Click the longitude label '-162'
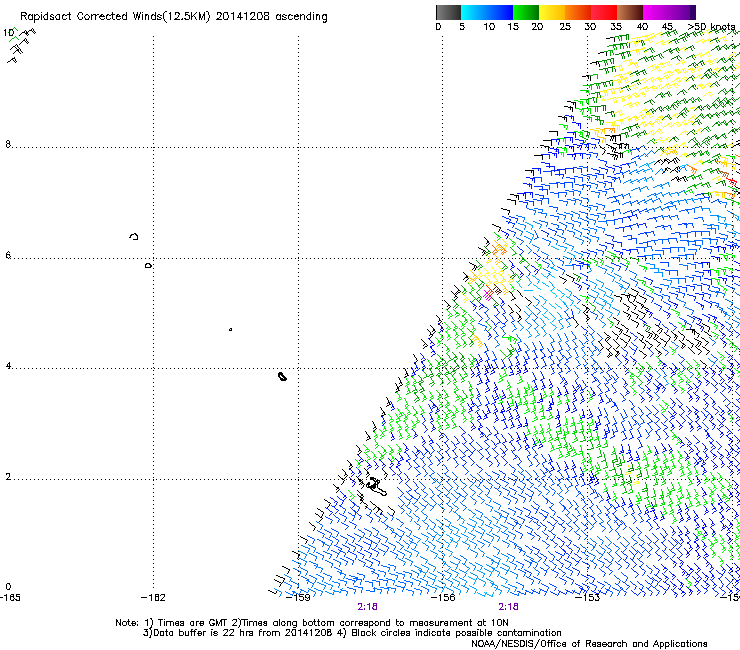The height and width of the screenshot is (650, 740). tap(153, 598)
